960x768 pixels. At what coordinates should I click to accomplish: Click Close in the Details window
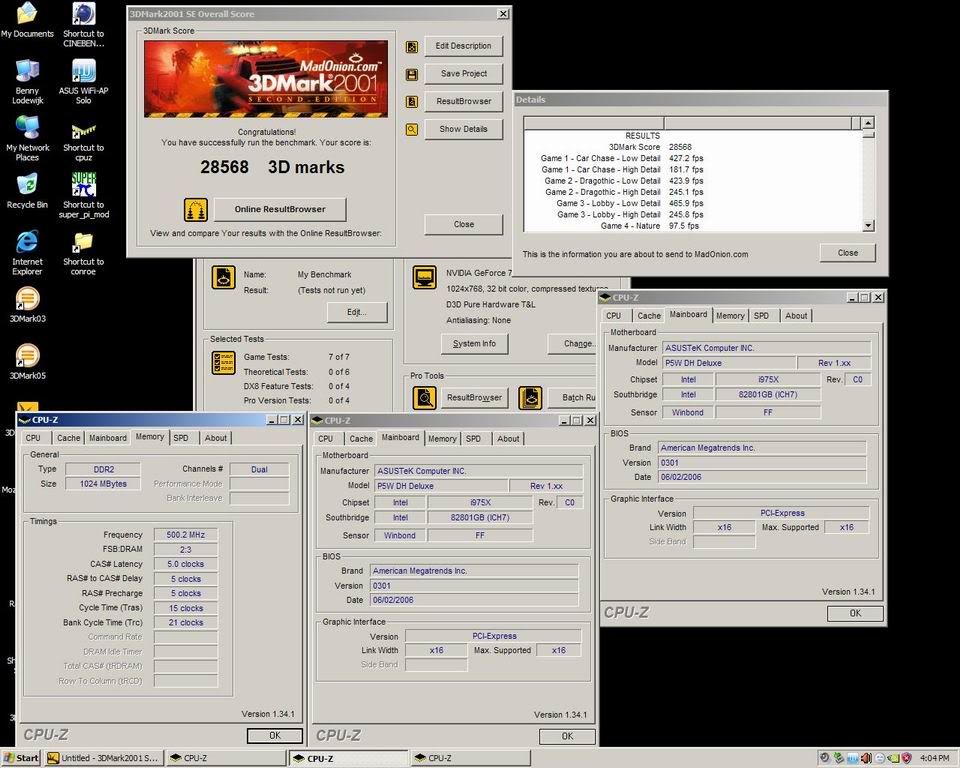(847, 252)
